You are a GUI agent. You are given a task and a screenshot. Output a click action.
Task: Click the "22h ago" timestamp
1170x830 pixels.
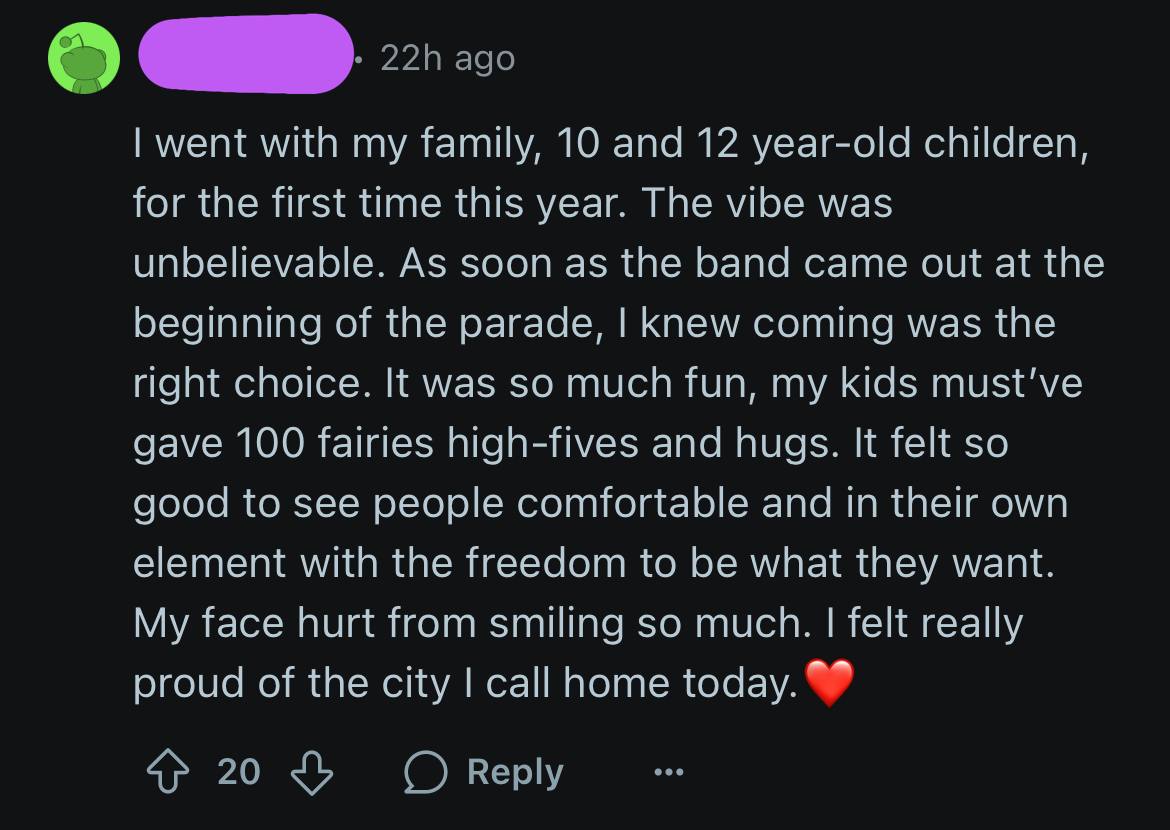pyautogui.click(x=448, y=59)
